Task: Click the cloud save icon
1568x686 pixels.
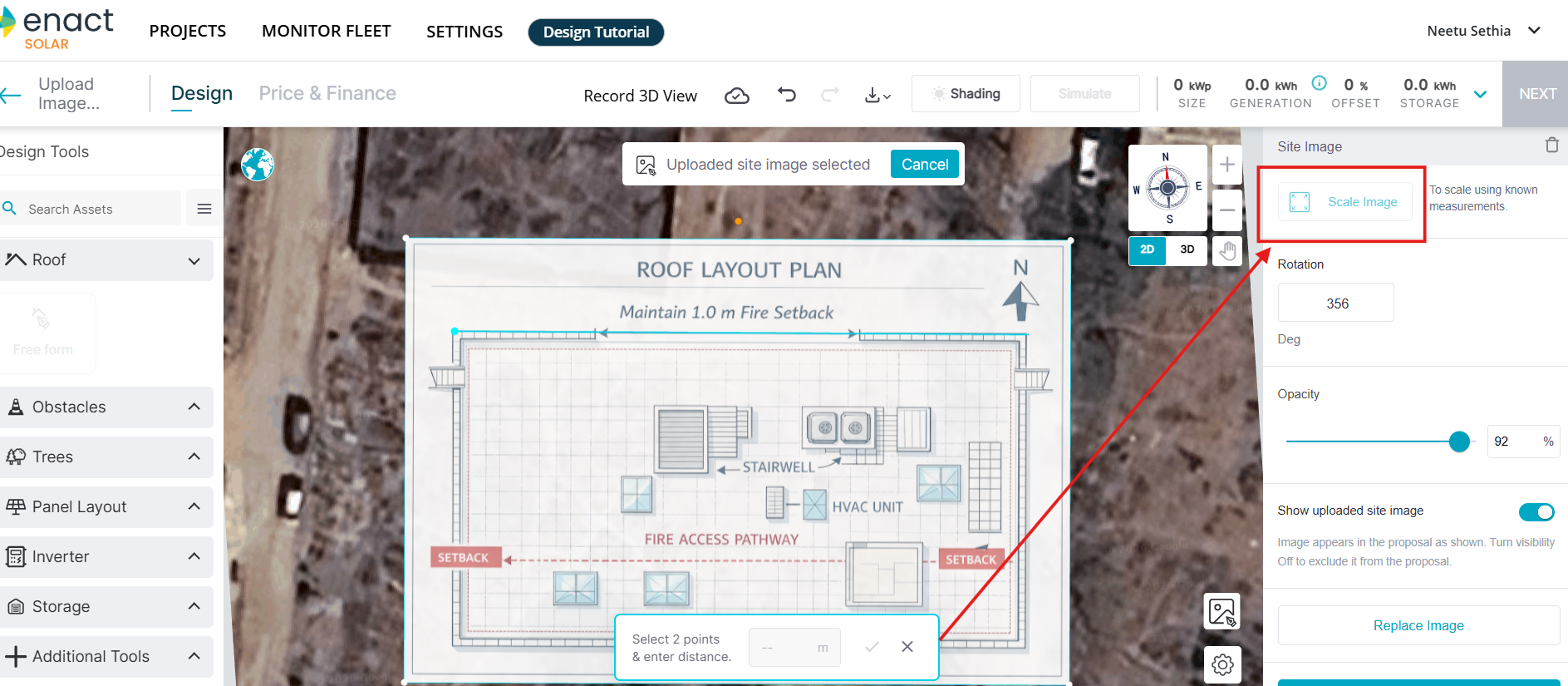Action: (x=736, y=96)
